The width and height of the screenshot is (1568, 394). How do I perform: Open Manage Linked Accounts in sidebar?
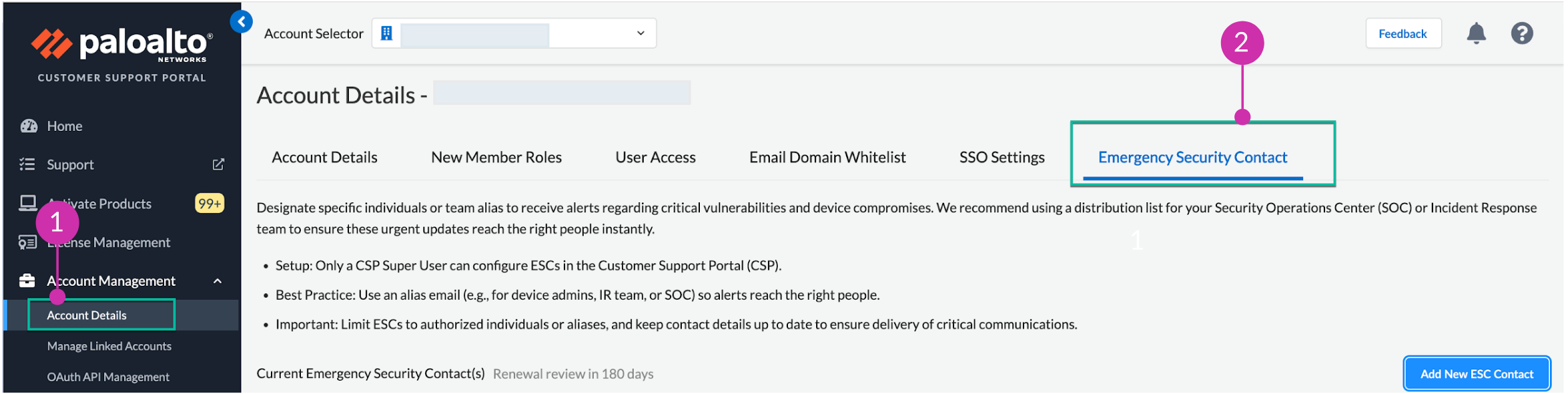pos(109,347)
